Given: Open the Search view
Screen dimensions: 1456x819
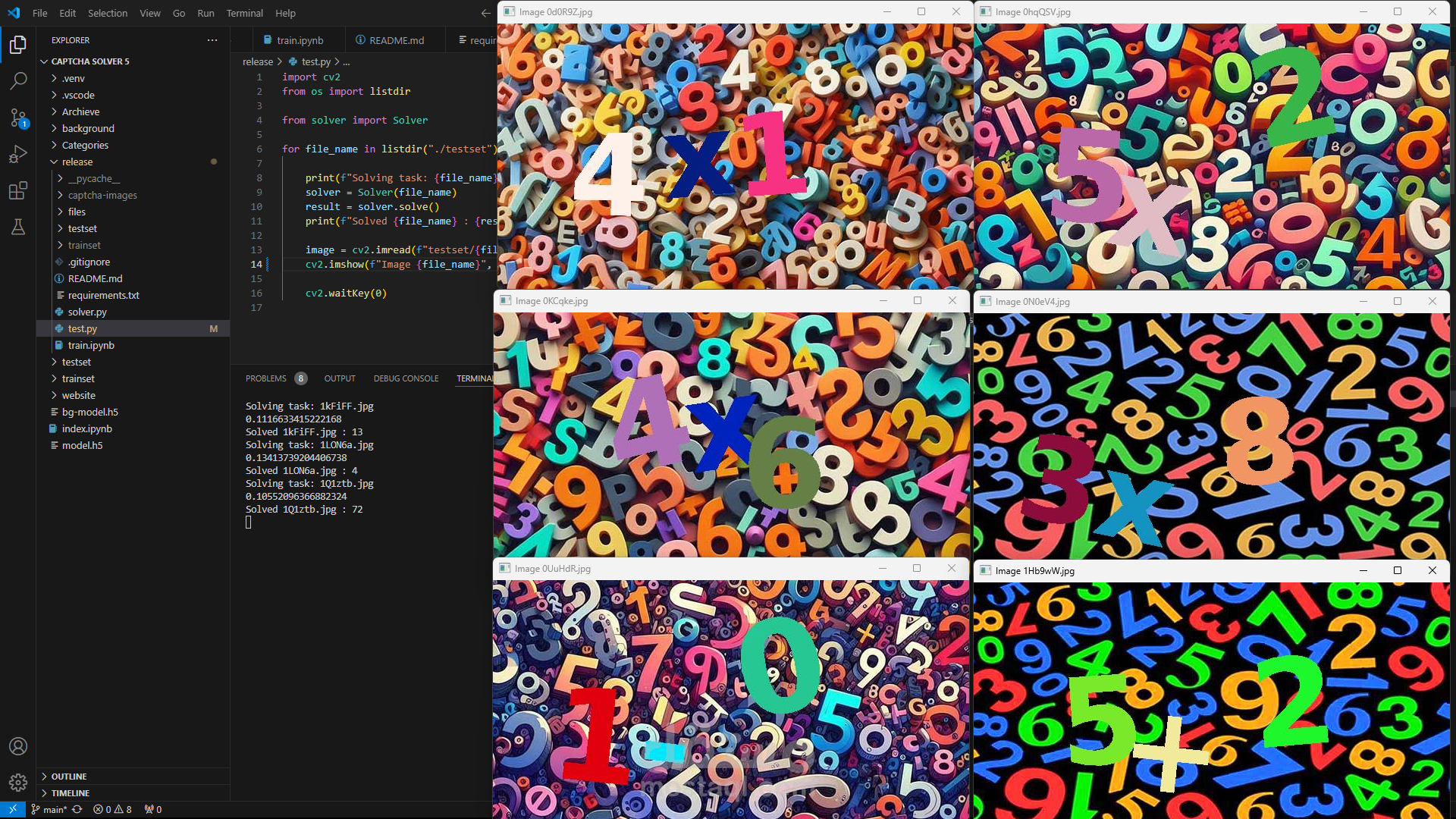Looking at the screenshot, I should 18,81.
